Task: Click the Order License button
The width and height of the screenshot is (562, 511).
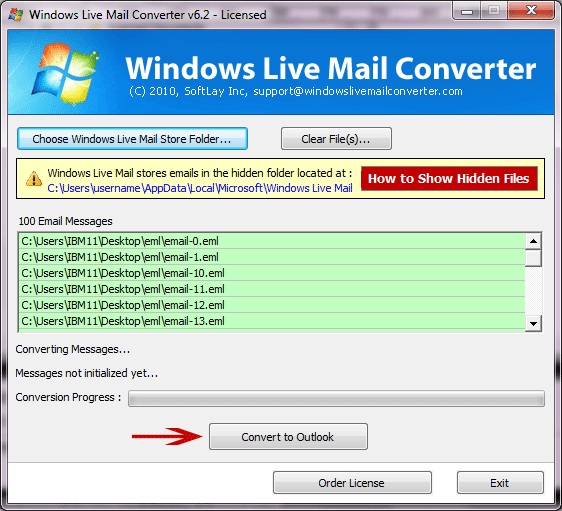Action: (352, 483)
